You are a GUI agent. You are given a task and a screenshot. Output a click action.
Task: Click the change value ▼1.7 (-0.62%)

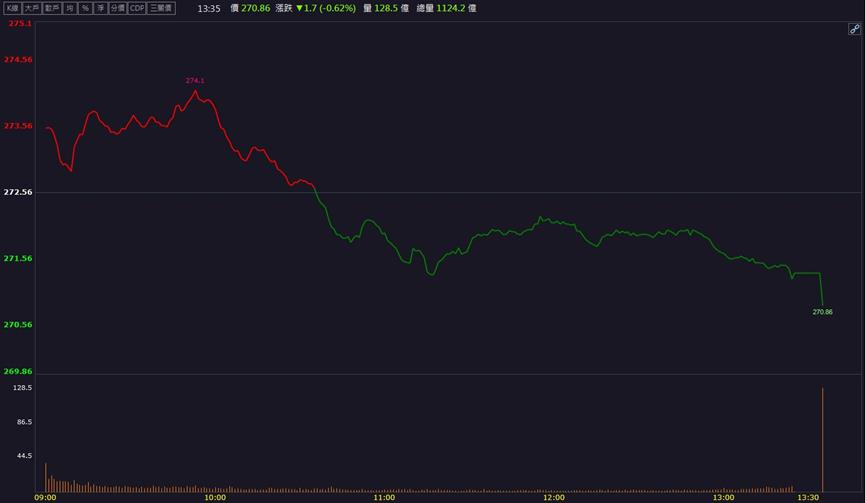[326, 8]
